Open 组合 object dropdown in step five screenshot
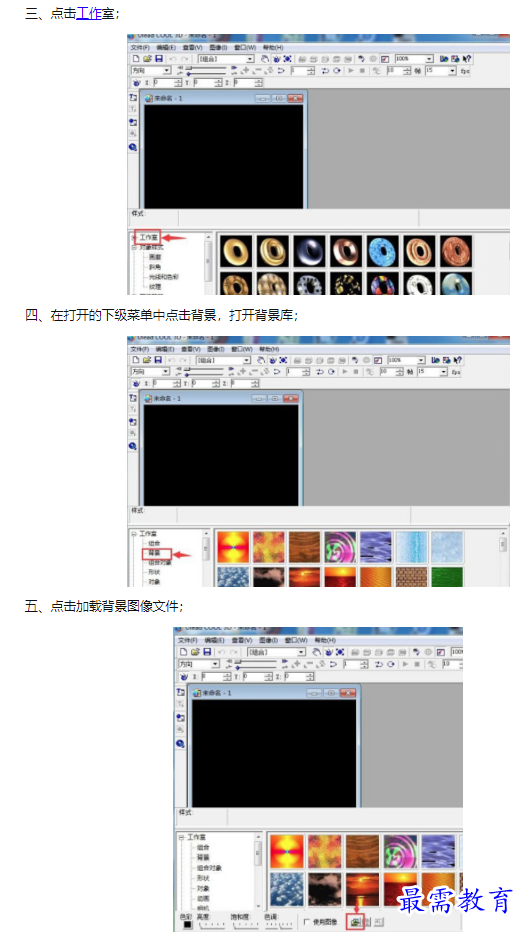521x932 pixels. [276, 651]
